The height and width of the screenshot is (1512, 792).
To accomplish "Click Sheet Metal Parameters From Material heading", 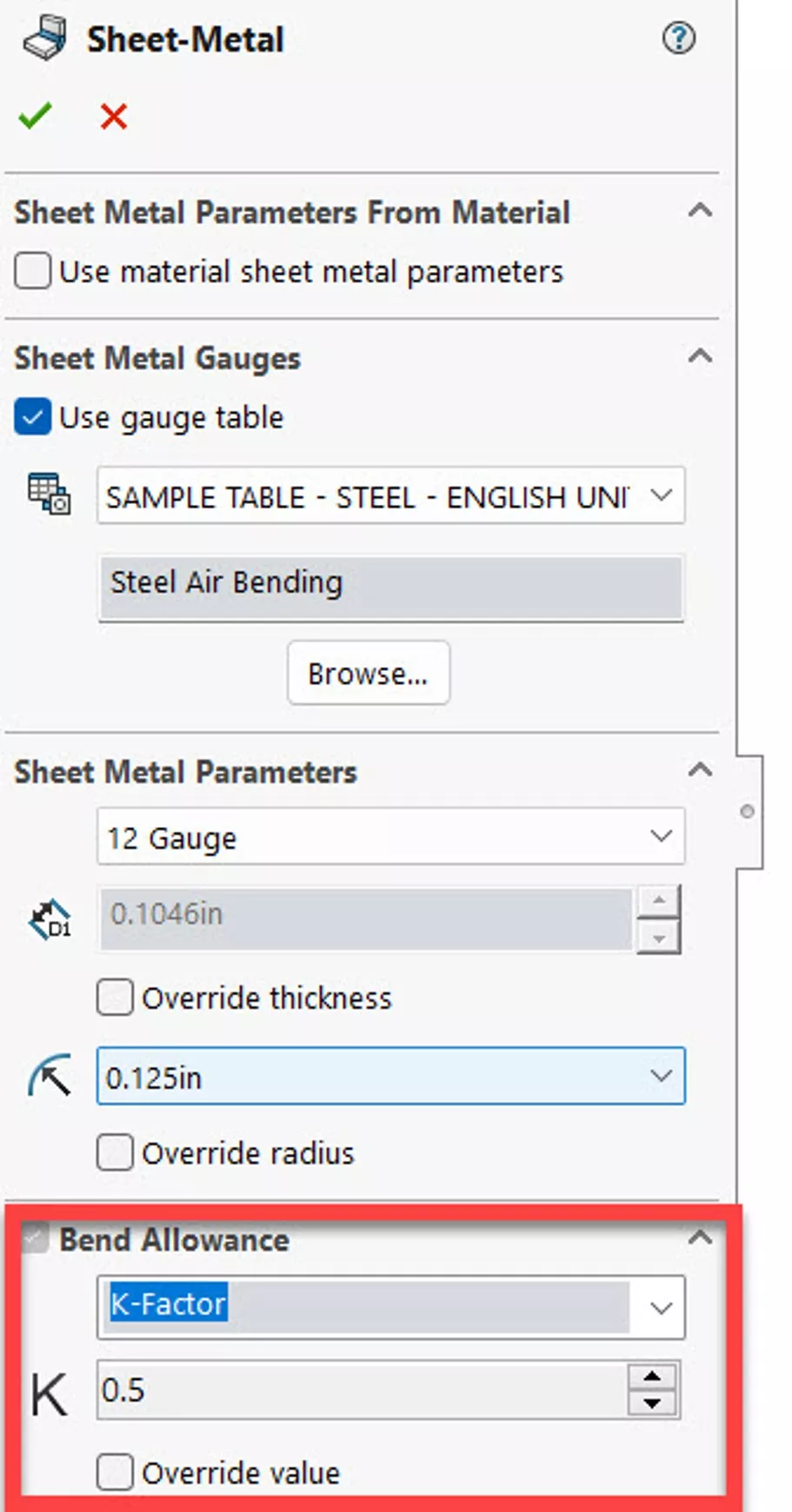I will 292,212.
